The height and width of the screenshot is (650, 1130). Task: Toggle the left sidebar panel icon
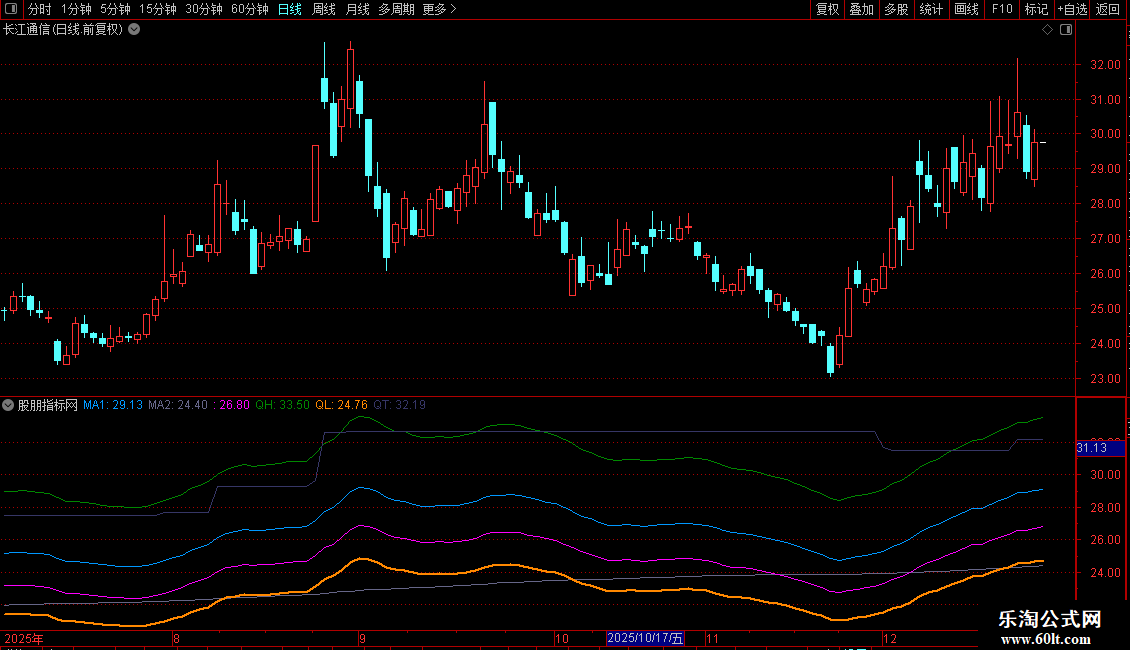coord(12,10)
